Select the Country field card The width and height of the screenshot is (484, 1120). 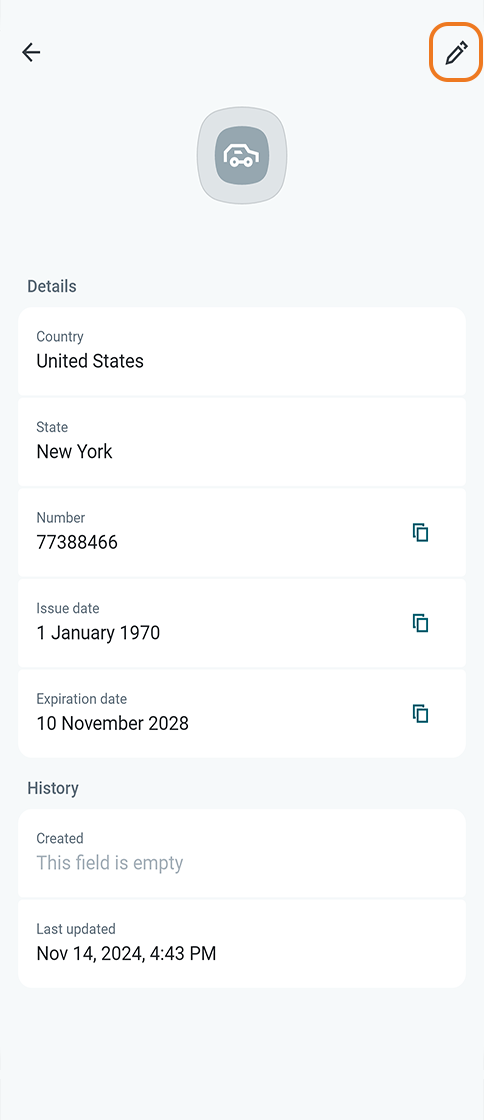pos(242,351)
